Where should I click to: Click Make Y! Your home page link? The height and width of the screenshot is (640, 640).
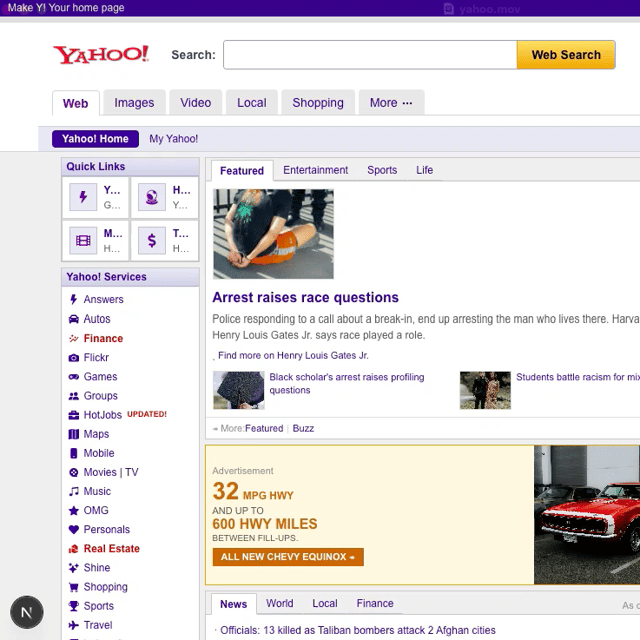click(x=66, y=7)
